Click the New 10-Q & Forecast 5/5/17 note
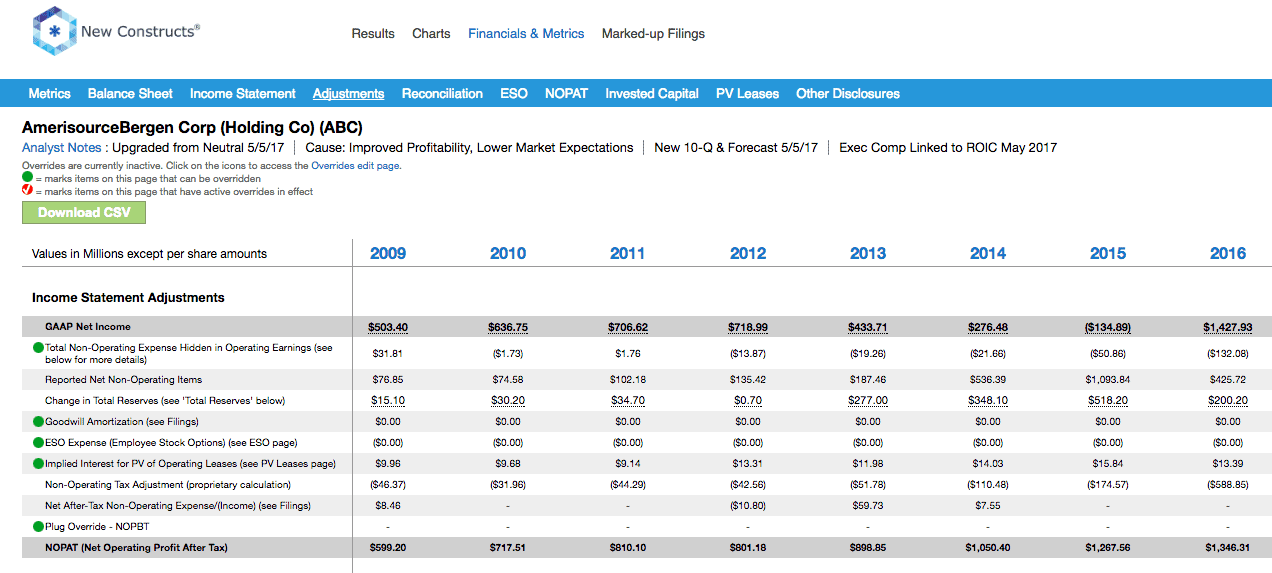1272x573 pixels. 736,148
